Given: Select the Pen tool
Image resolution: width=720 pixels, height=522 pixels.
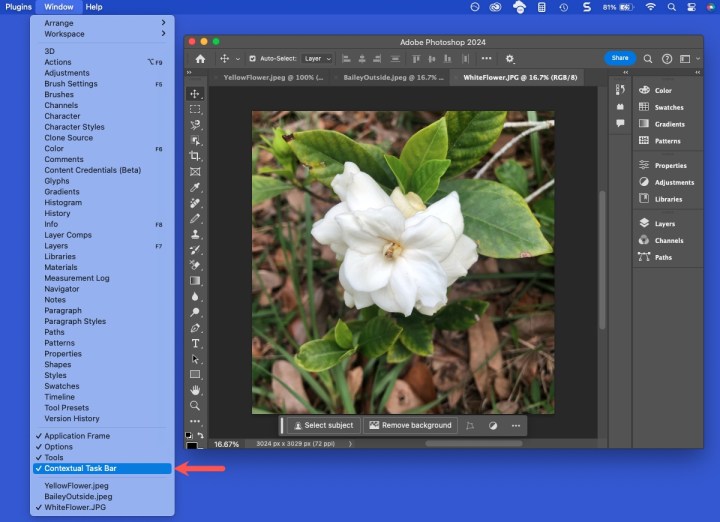Looking at the screenshot, I should 195,328.
